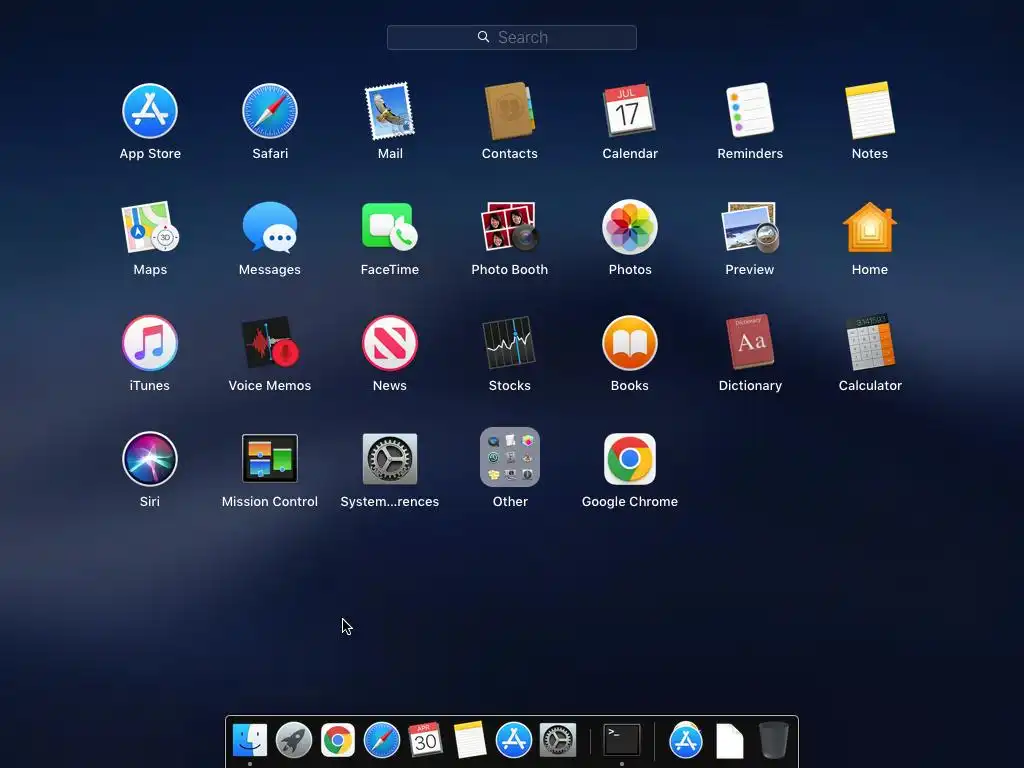The width and height of the screenshot is (1024, 768).
Task: Open Notes from the Dock
Action: coord(470,740)
